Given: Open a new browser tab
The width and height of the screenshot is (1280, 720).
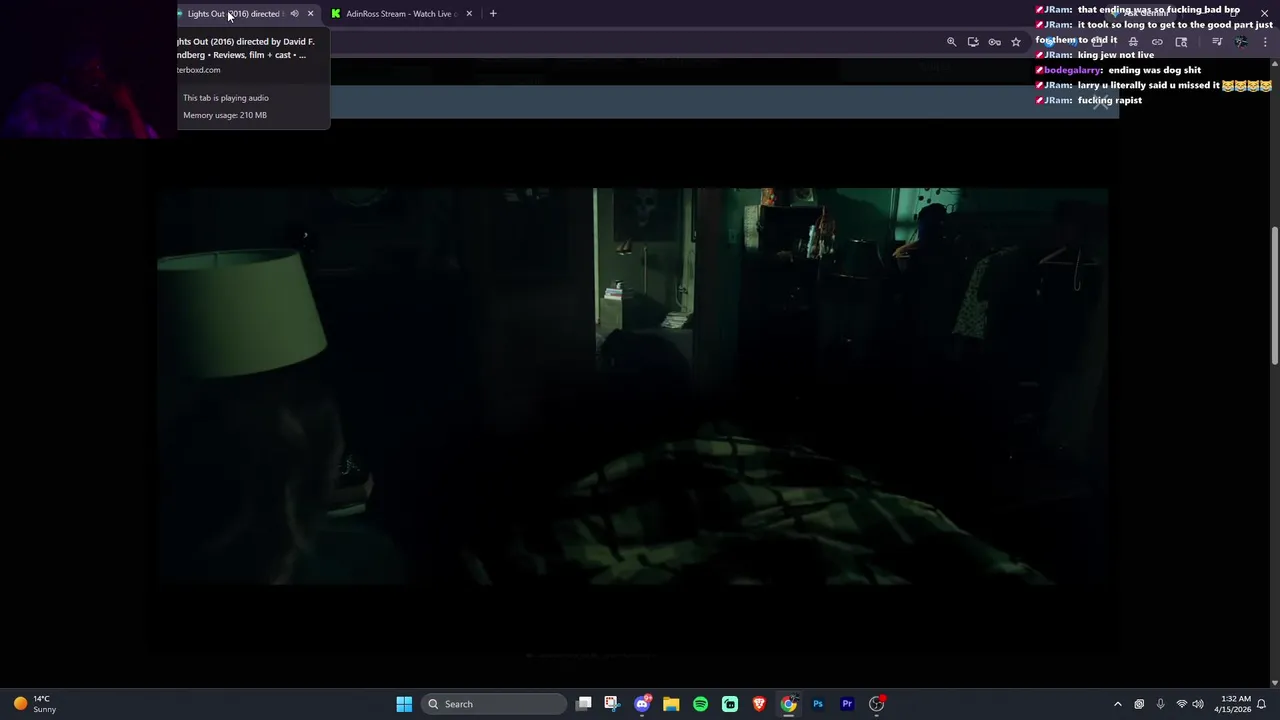Looking at the screenshot, I should coord(493,14).
